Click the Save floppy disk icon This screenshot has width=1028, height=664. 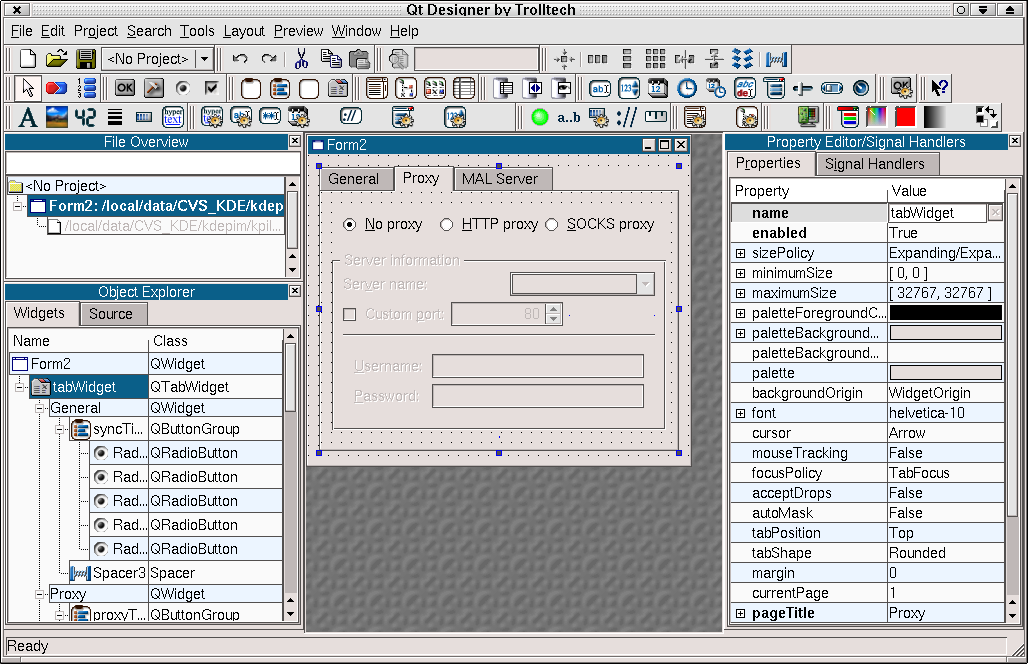86,59
